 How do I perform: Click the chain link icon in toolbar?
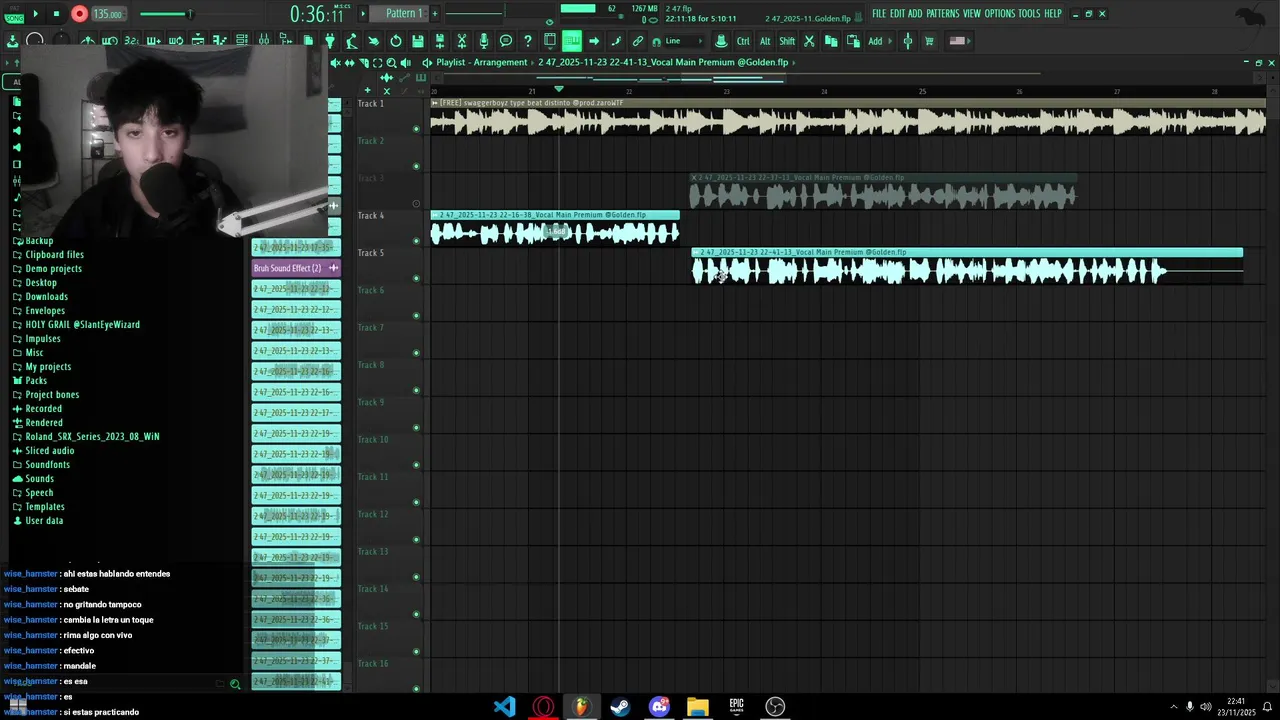click(x=638, y=41)
